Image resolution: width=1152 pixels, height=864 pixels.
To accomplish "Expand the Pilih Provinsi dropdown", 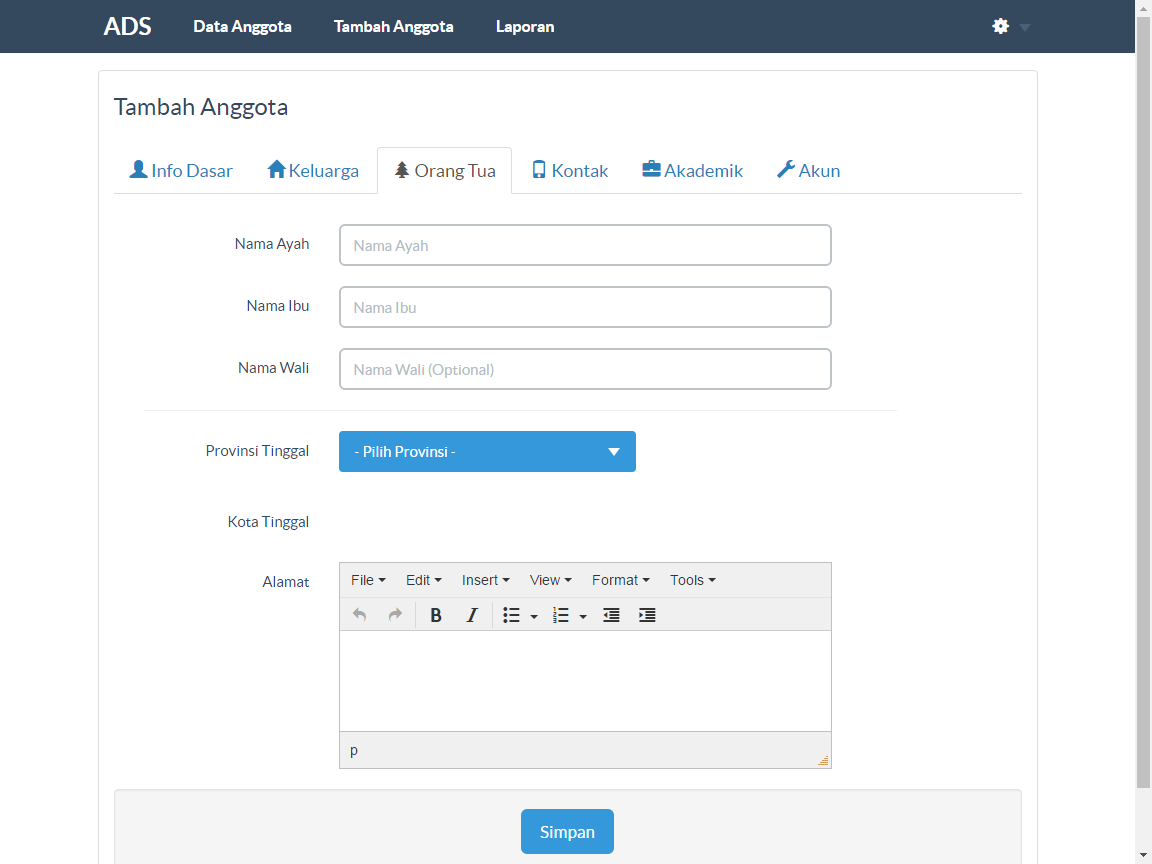I will coord(487,452).
